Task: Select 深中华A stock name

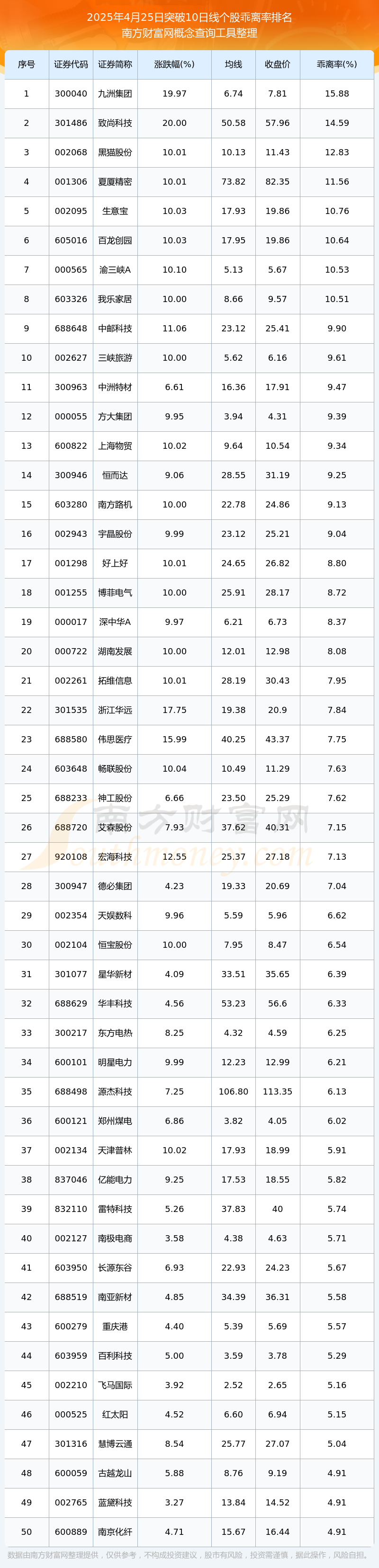Action: [x=115, y=622]
